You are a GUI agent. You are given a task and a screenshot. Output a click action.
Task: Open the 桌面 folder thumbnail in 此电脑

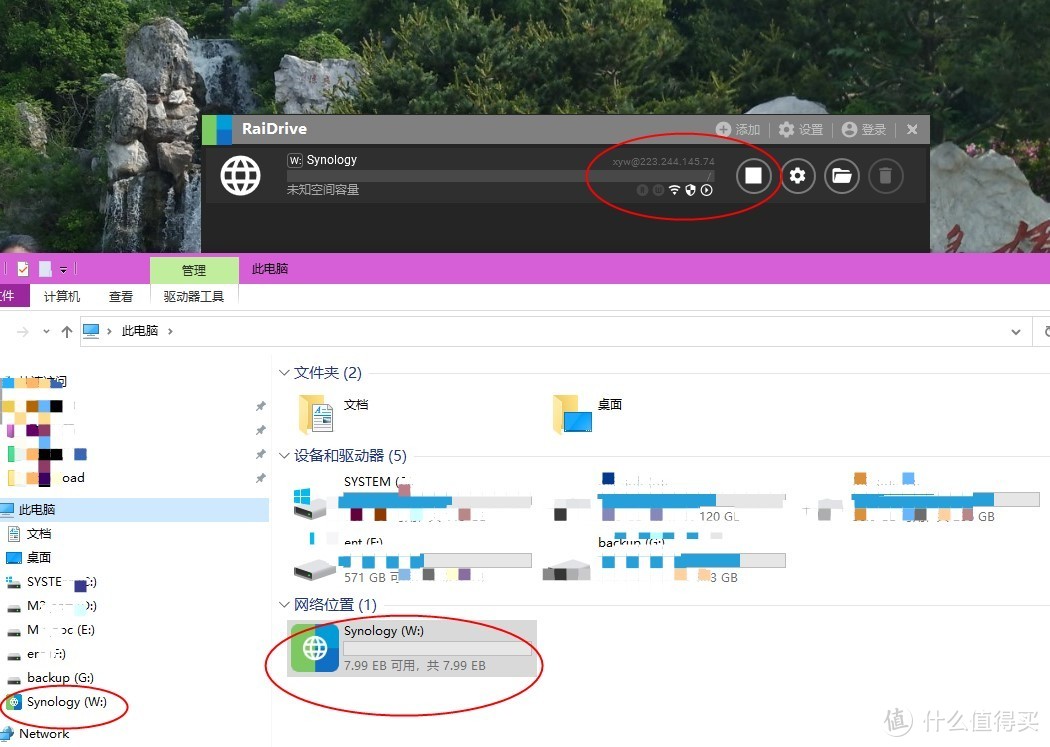[x=572, y=410]
